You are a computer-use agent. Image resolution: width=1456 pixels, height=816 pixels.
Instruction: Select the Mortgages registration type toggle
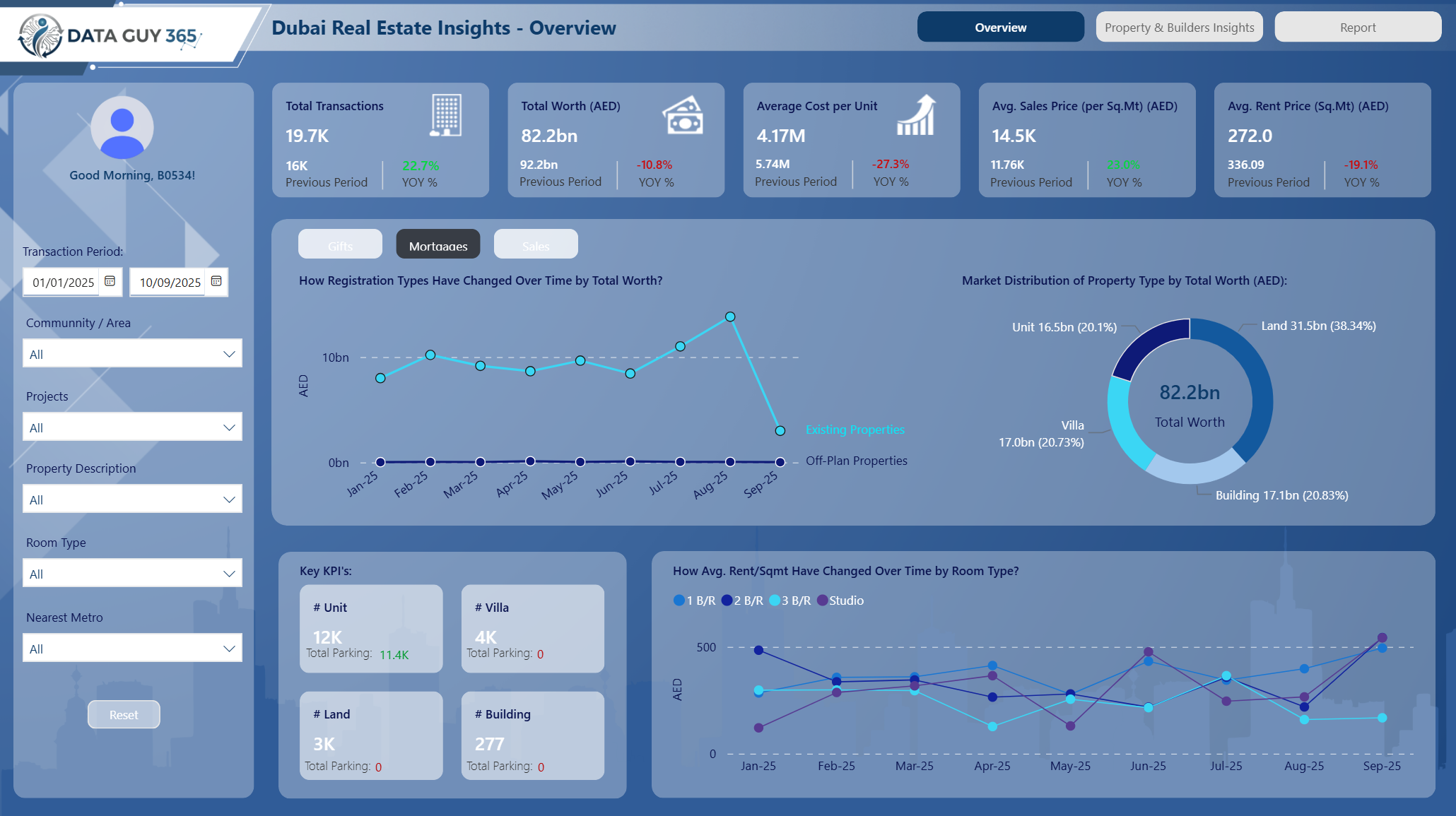(438, 244)
